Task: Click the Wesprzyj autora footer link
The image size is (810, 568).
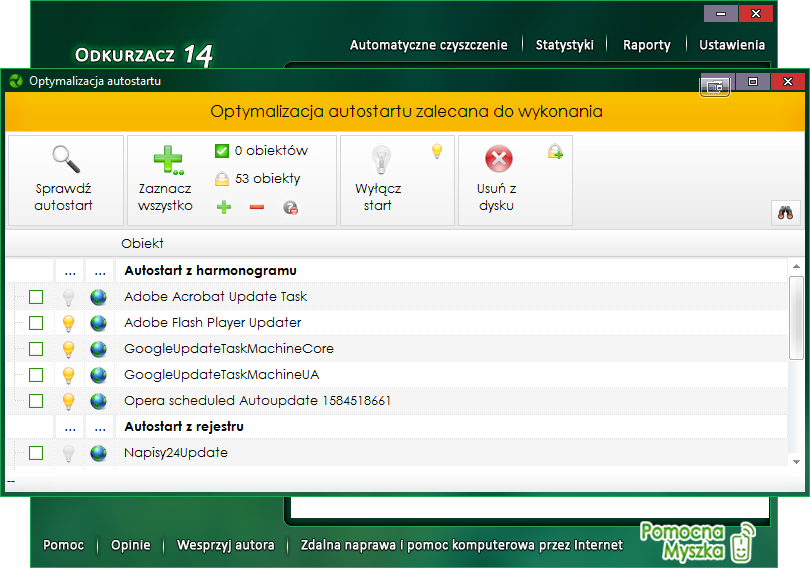Action: pyautogui.click(x=225, y=545)
